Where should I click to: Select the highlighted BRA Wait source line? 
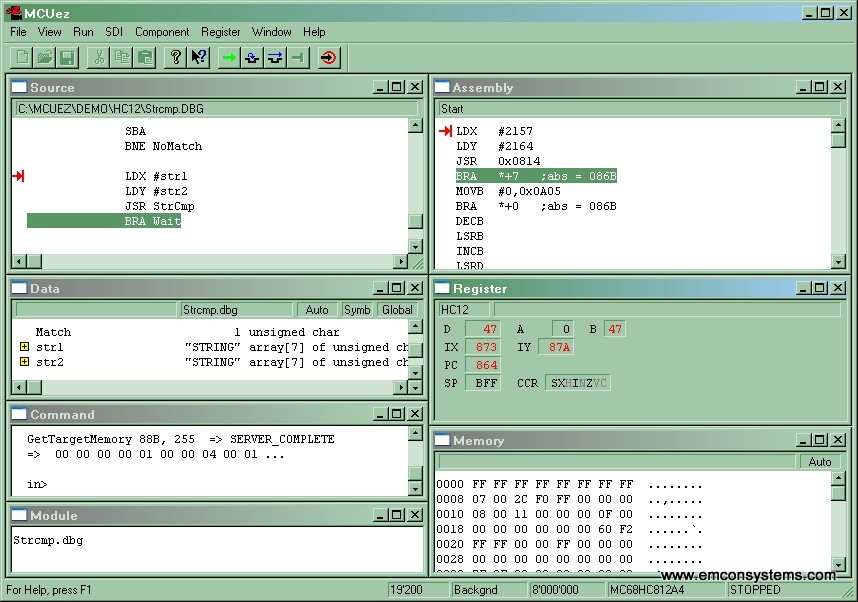pyautogui.click(x=152, y=221)
